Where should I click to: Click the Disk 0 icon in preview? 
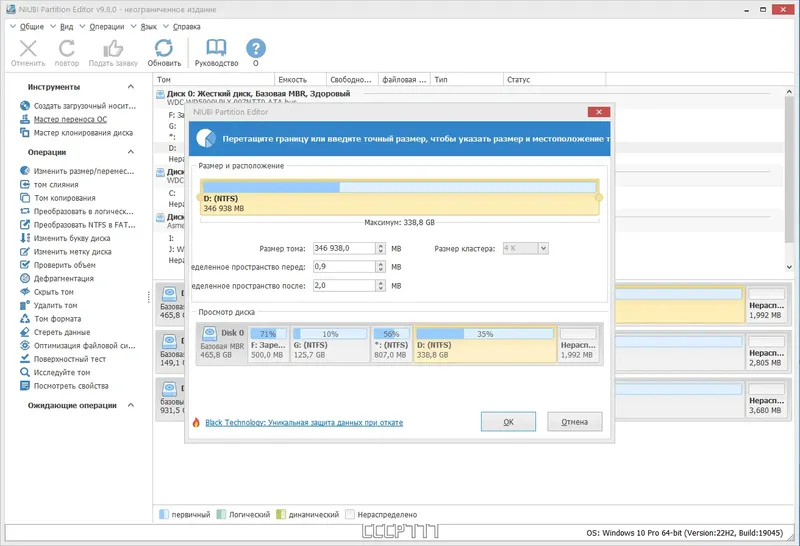coord(210,333)
